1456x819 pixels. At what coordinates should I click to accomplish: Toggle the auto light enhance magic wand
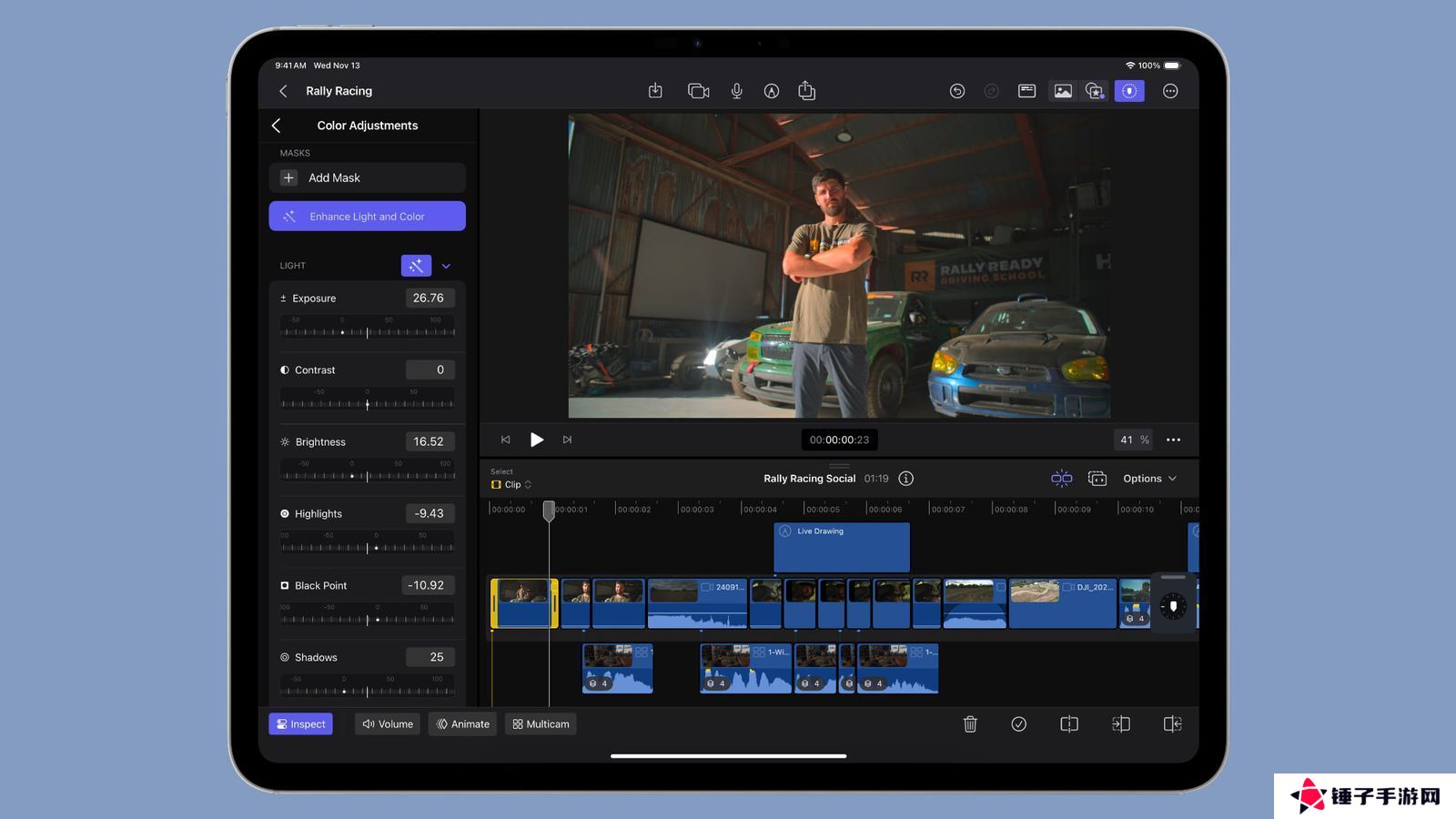[x=416, y=266]
